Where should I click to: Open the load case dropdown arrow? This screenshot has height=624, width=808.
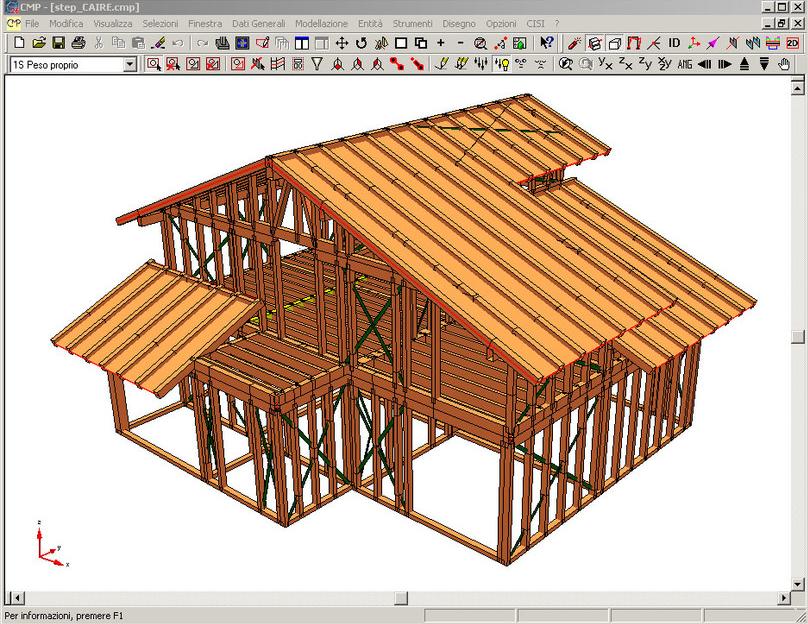[x=130, y=64]
